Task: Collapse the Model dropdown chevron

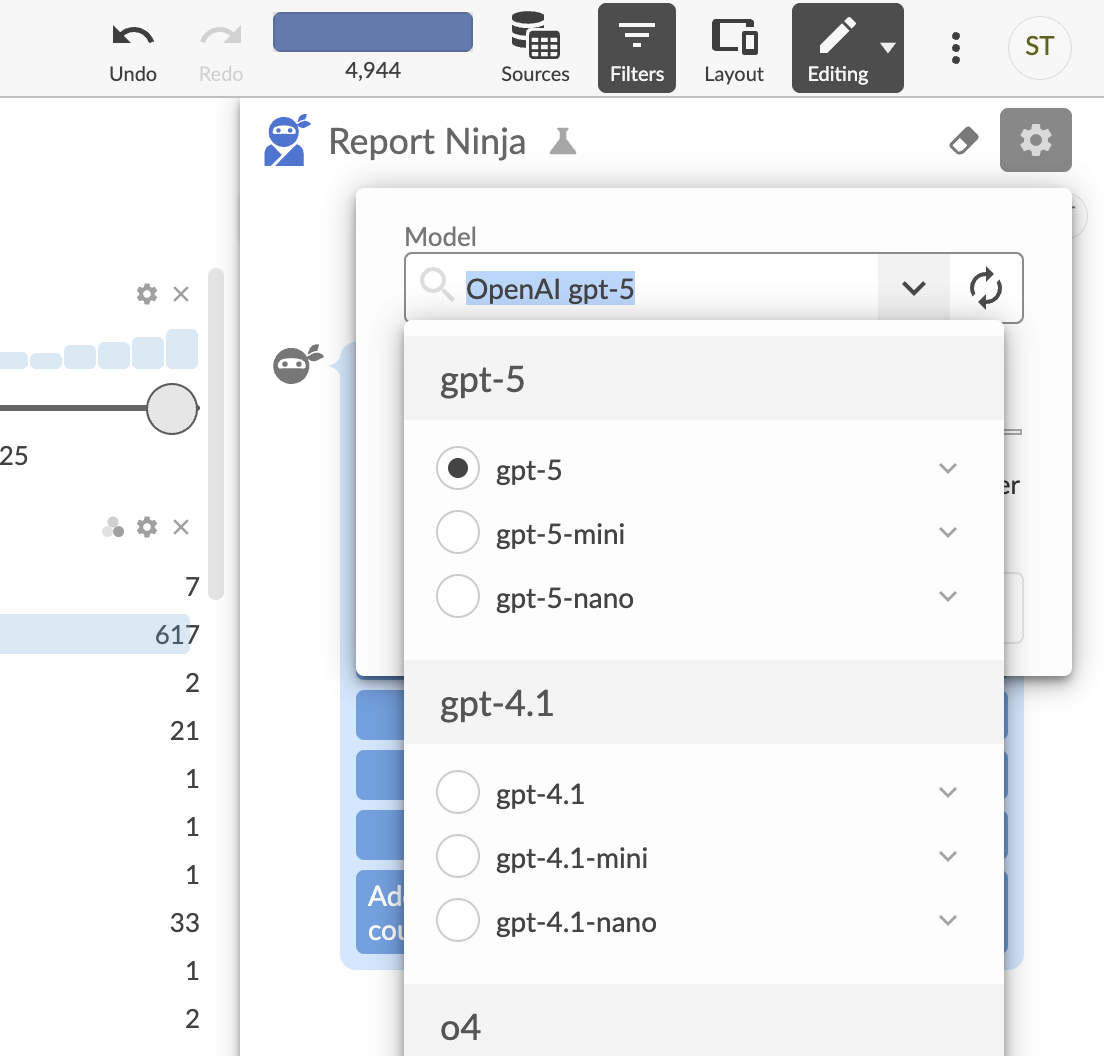Action: click(x=913, y=288)
